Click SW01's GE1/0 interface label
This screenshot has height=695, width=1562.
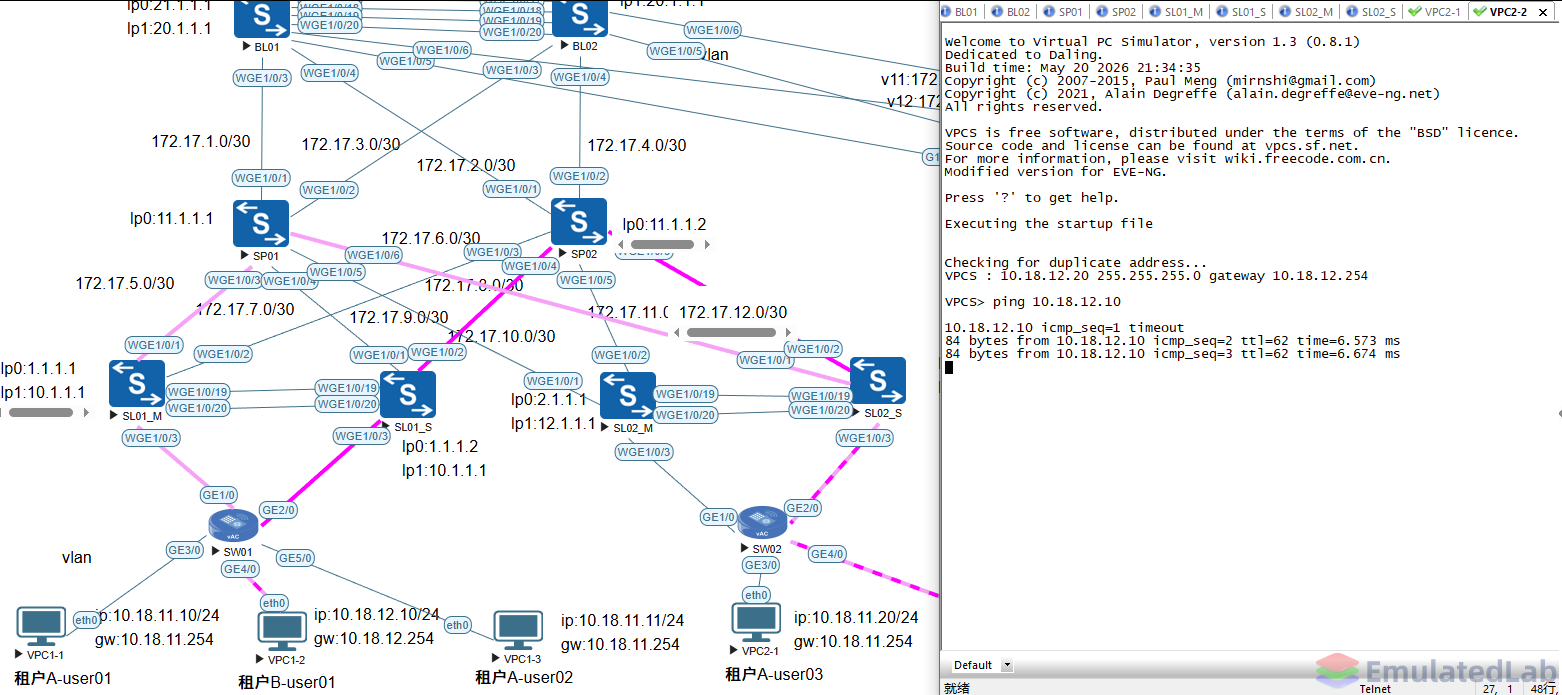click(x=218, y=495)
